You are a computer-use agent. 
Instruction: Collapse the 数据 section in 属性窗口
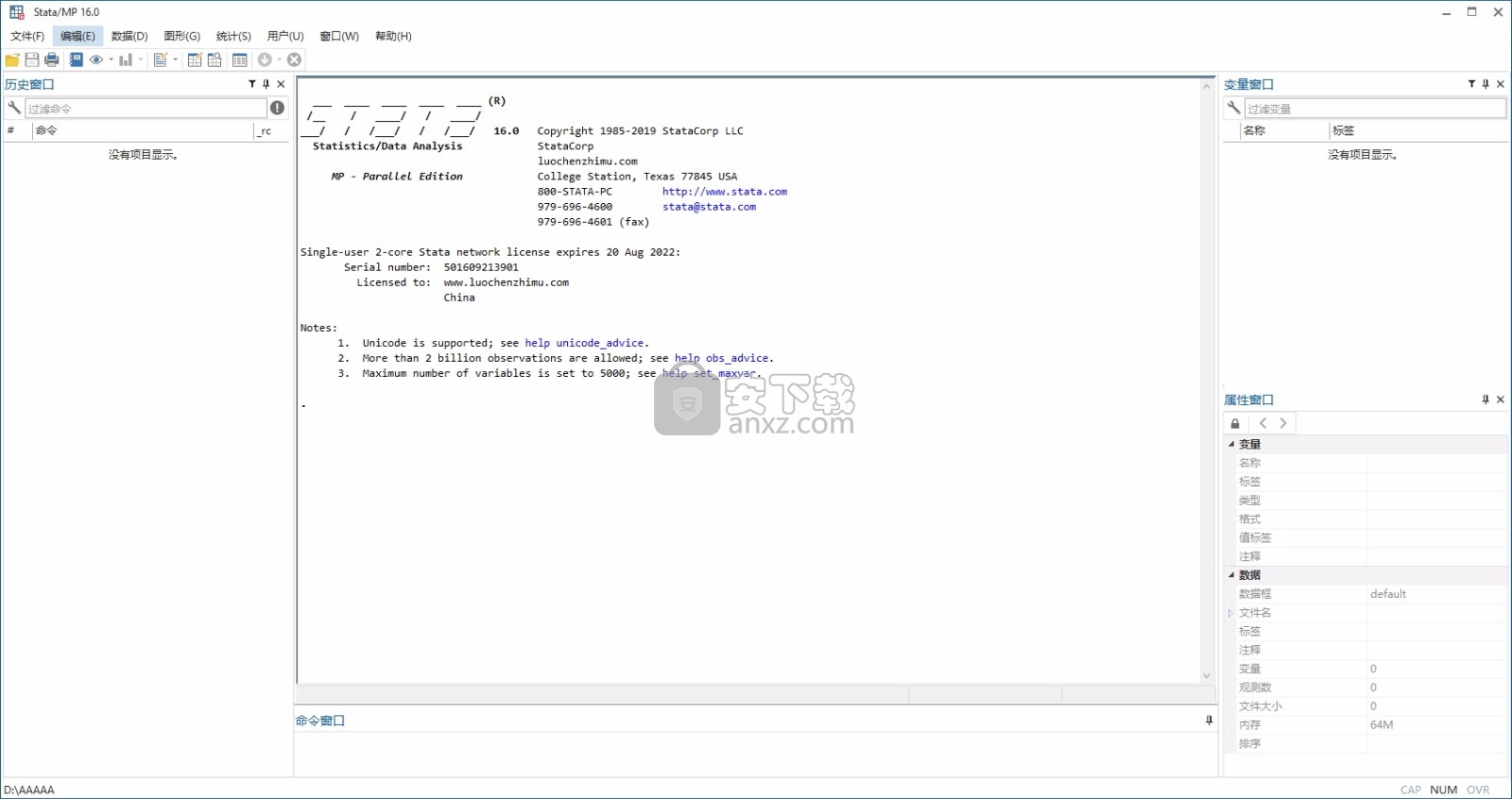point(1231,575)
